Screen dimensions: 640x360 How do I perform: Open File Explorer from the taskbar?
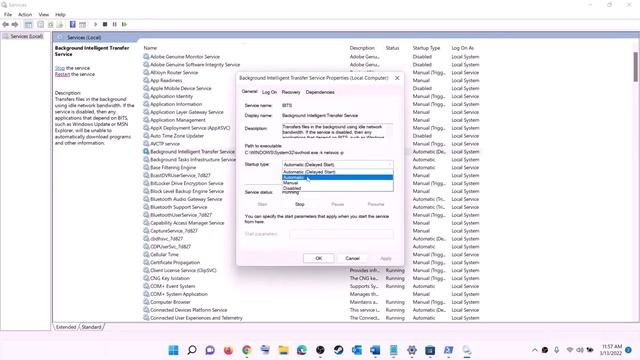pos(283,350)
